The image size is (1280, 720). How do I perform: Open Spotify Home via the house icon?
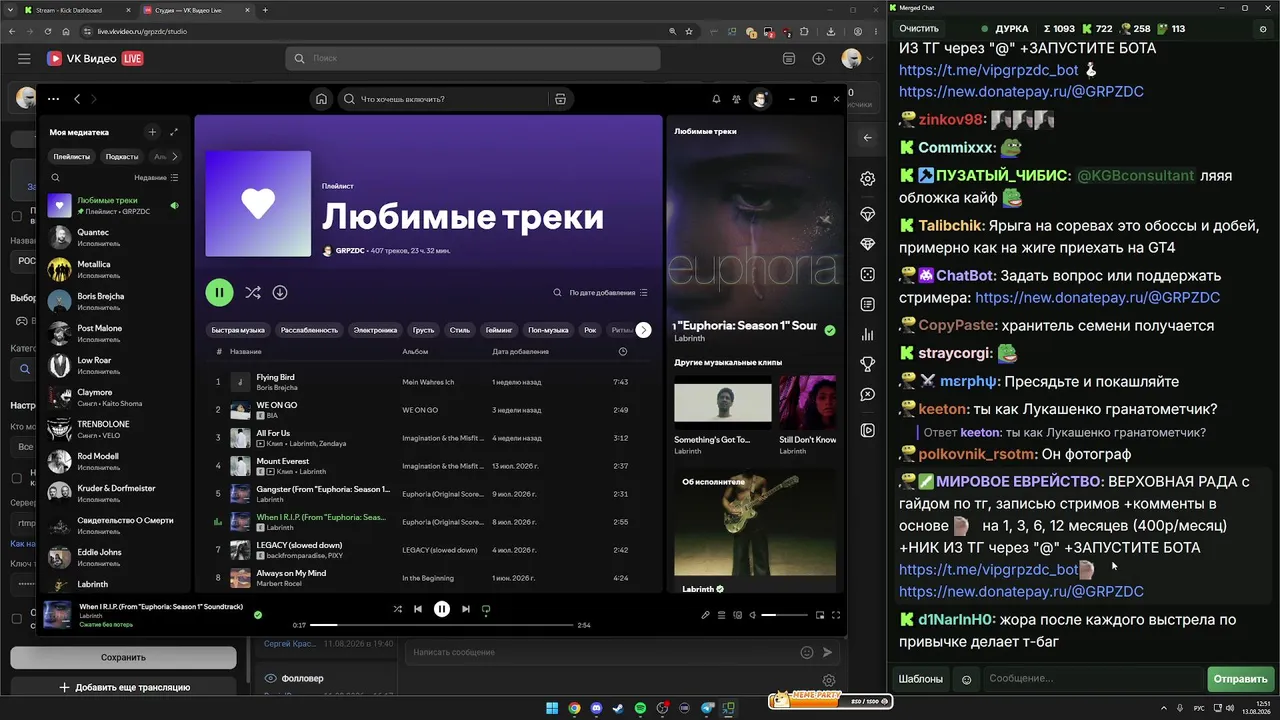pyautogui.click(x=321, y=99)
